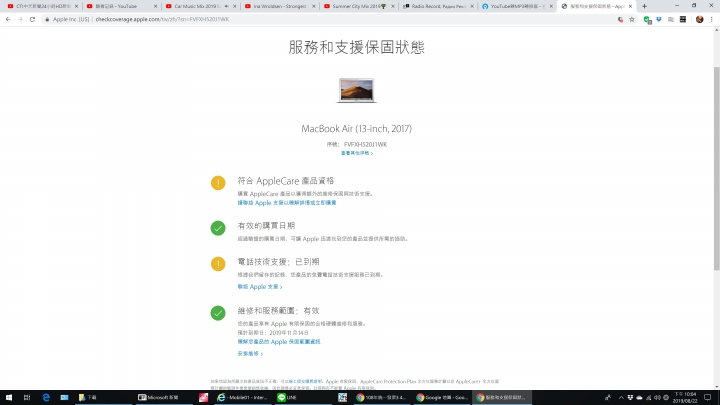
Task: Show hidden system tray icons
Action: [x=621, y=397]
